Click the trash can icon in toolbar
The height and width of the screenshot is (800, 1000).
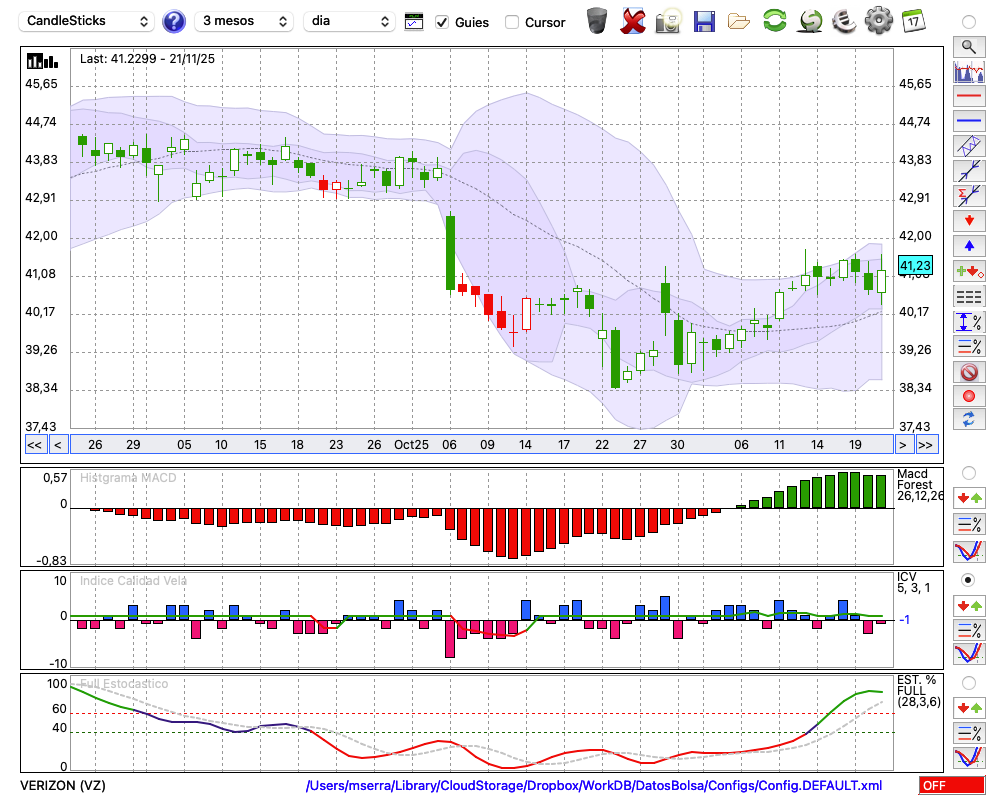(597, 21)
